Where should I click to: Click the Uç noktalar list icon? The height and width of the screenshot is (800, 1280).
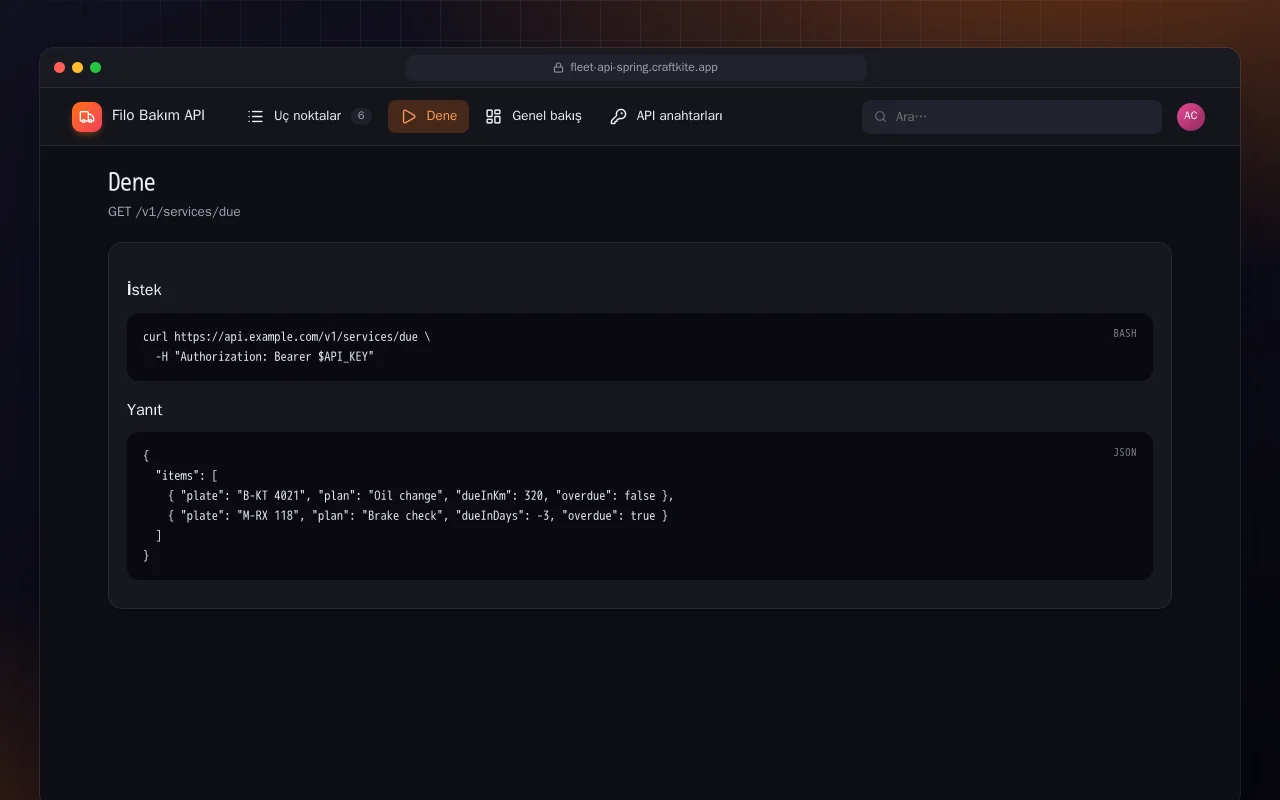click(256, 116)
